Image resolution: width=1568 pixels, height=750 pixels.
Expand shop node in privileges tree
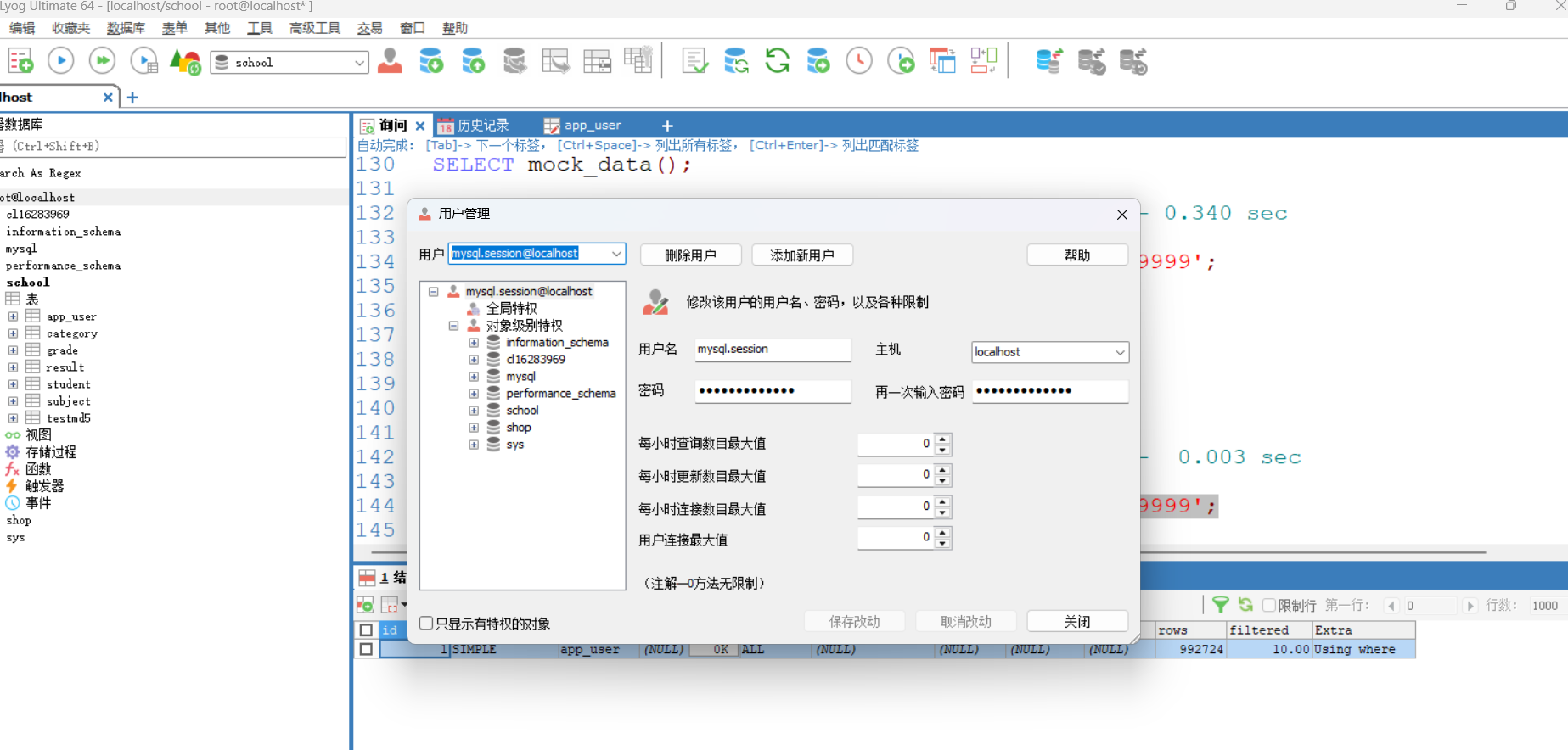(x=474, y=428)
